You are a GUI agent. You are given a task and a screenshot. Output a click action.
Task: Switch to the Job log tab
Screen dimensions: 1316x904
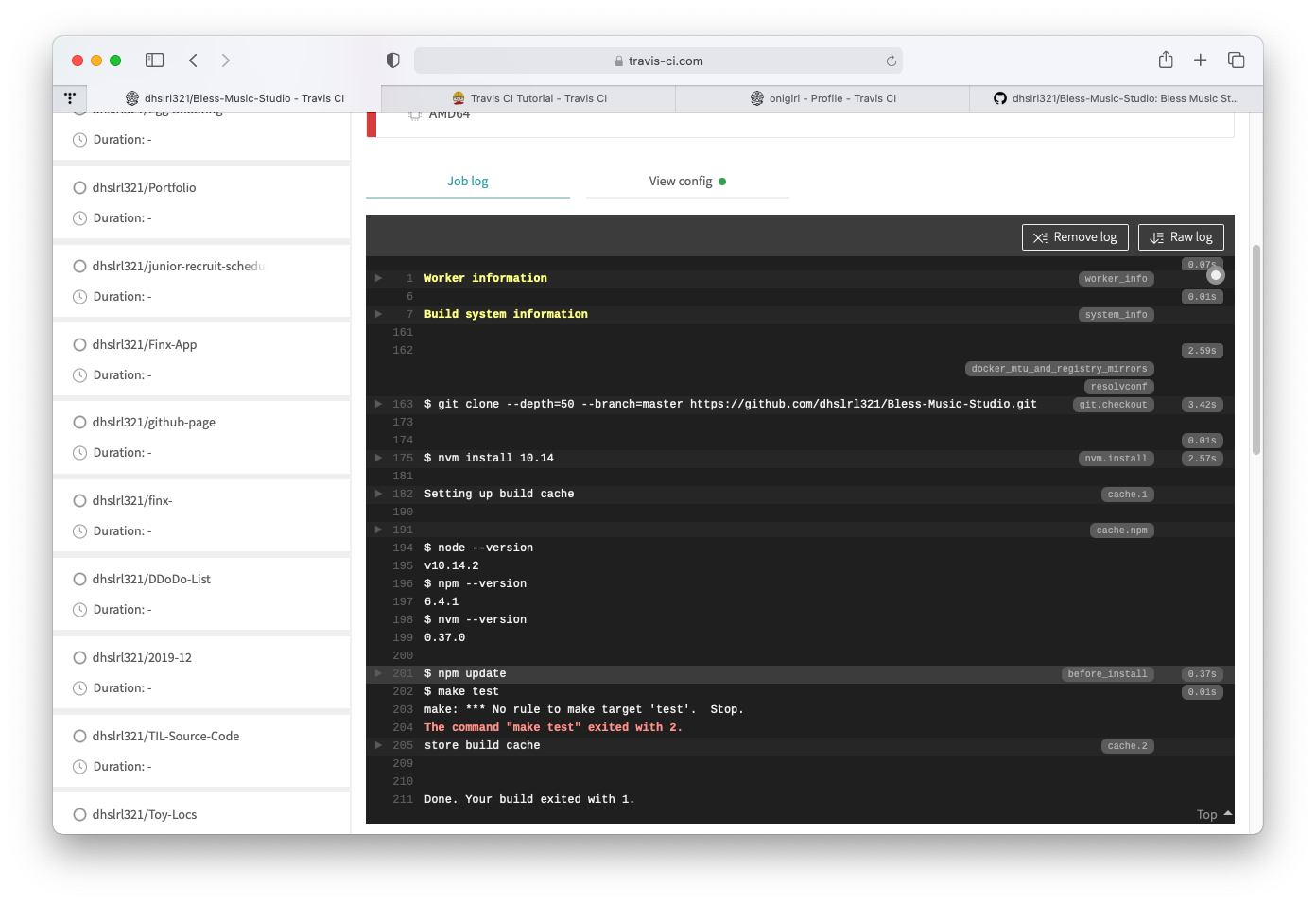(468, 181)
